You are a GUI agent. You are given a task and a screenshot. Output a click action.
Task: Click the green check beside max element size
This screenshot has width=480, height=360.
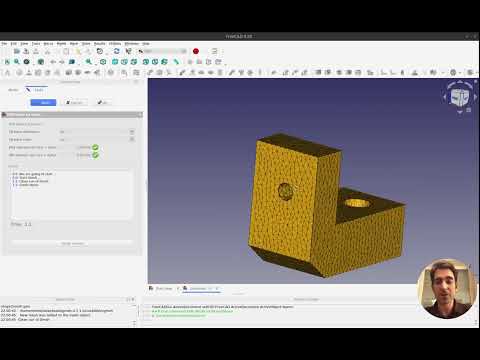95,147
